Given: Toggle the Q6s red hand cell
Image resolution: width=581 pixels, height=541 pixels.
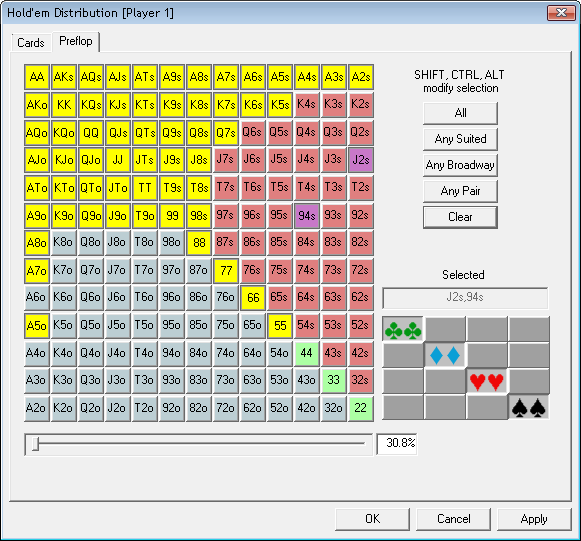Looking at the screenshot, I should 253,133.
